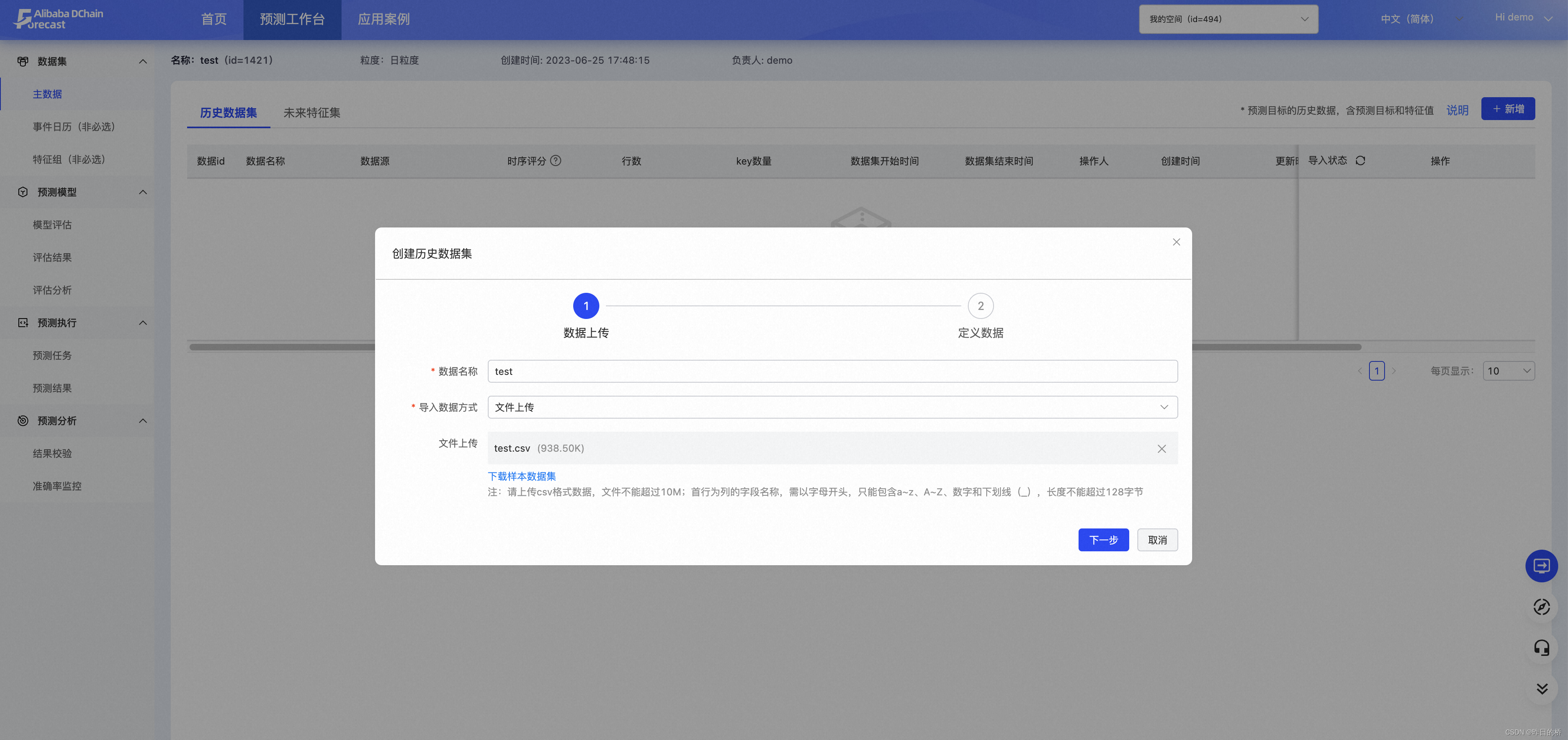Open 结果校验 in the sidebar
This screenshot has width=1568, height=740.
click(52, 453)
